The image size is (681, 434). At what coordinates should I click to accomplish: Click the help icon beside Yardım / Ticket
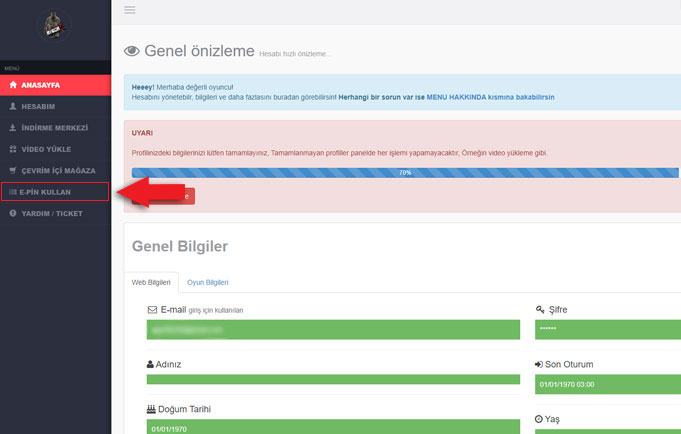click(x=13, y=213)
